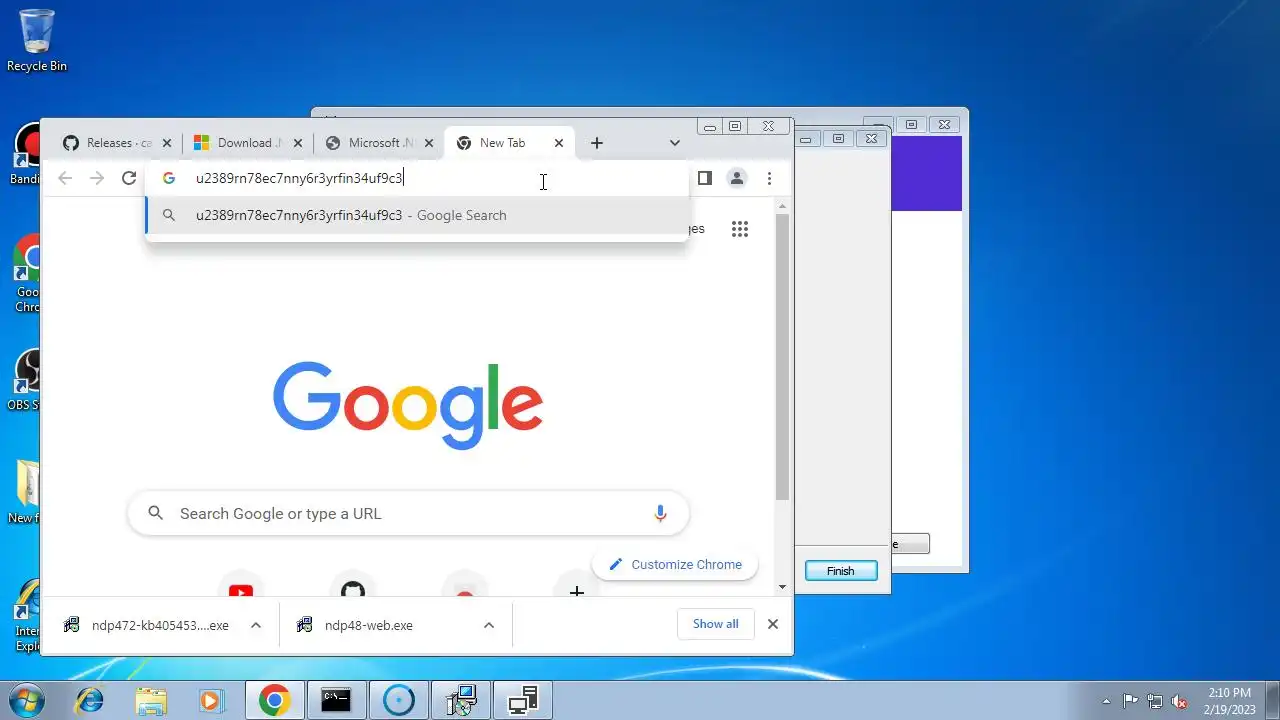Image resolution: width=1280 pixels, height=720 pixels.
Task: Switch to the installer in taskbar
Action: pyautogui.click(x=460, y=700)
